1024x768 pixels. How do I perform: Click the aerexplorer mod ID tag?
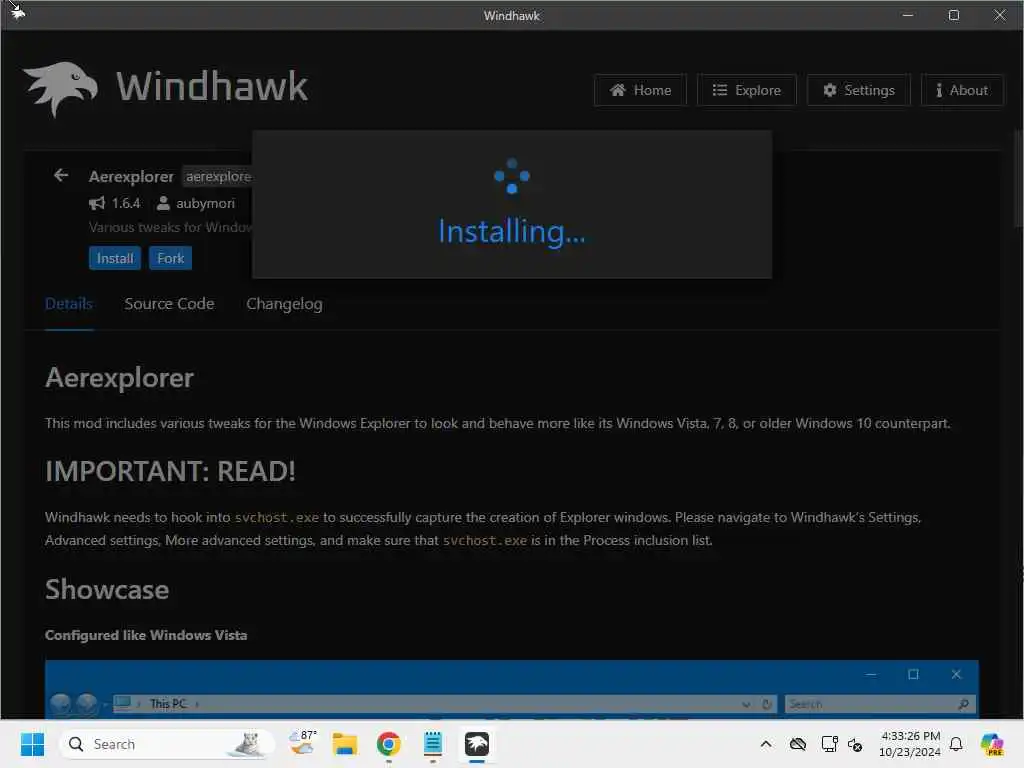click(x=218, y=176)
